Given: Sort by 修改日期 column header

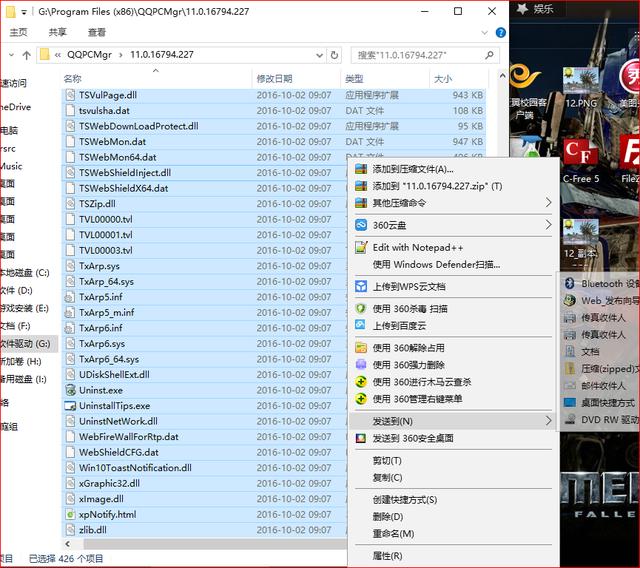Looking at the screenshot, I should pyautogui.click(x=274, y=79).
